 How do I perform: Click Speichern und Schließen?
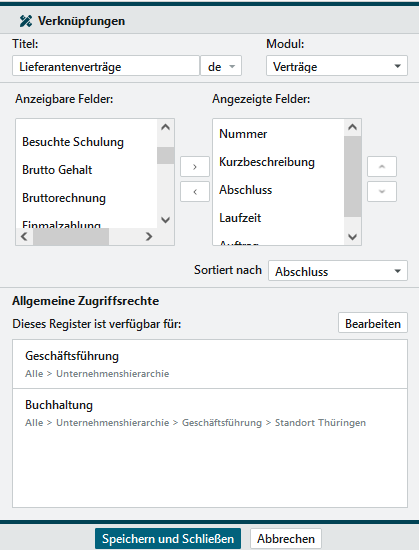click(x=168, y=538)
